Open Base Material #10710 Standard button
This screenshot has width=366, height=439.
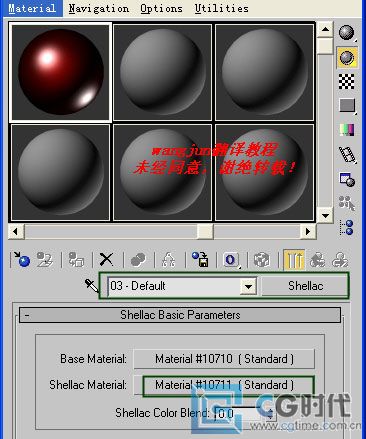224,359
